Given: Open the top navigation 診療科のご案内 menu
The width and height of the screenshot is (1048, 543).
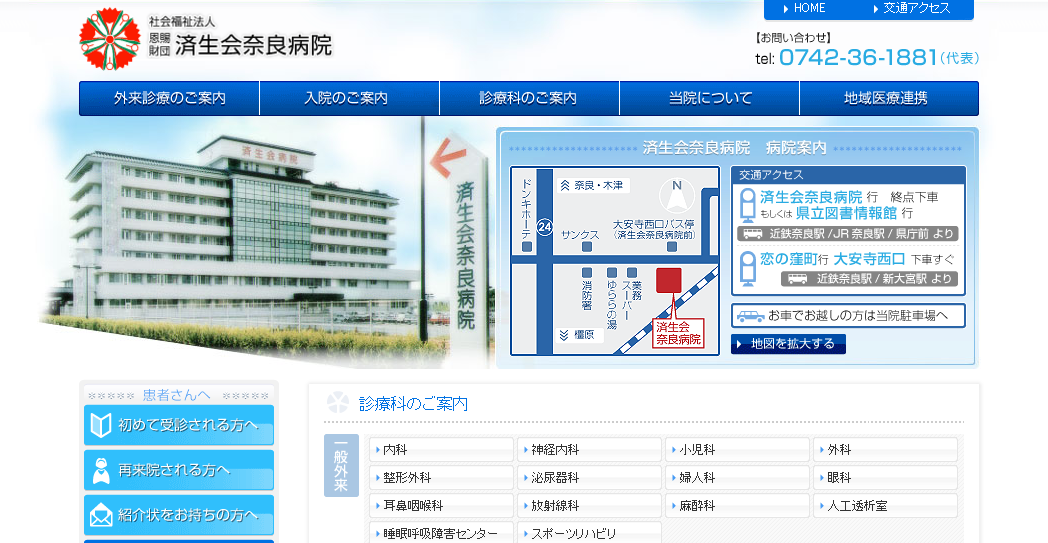Looking at the screenshot, I should (x=529, y=98).
